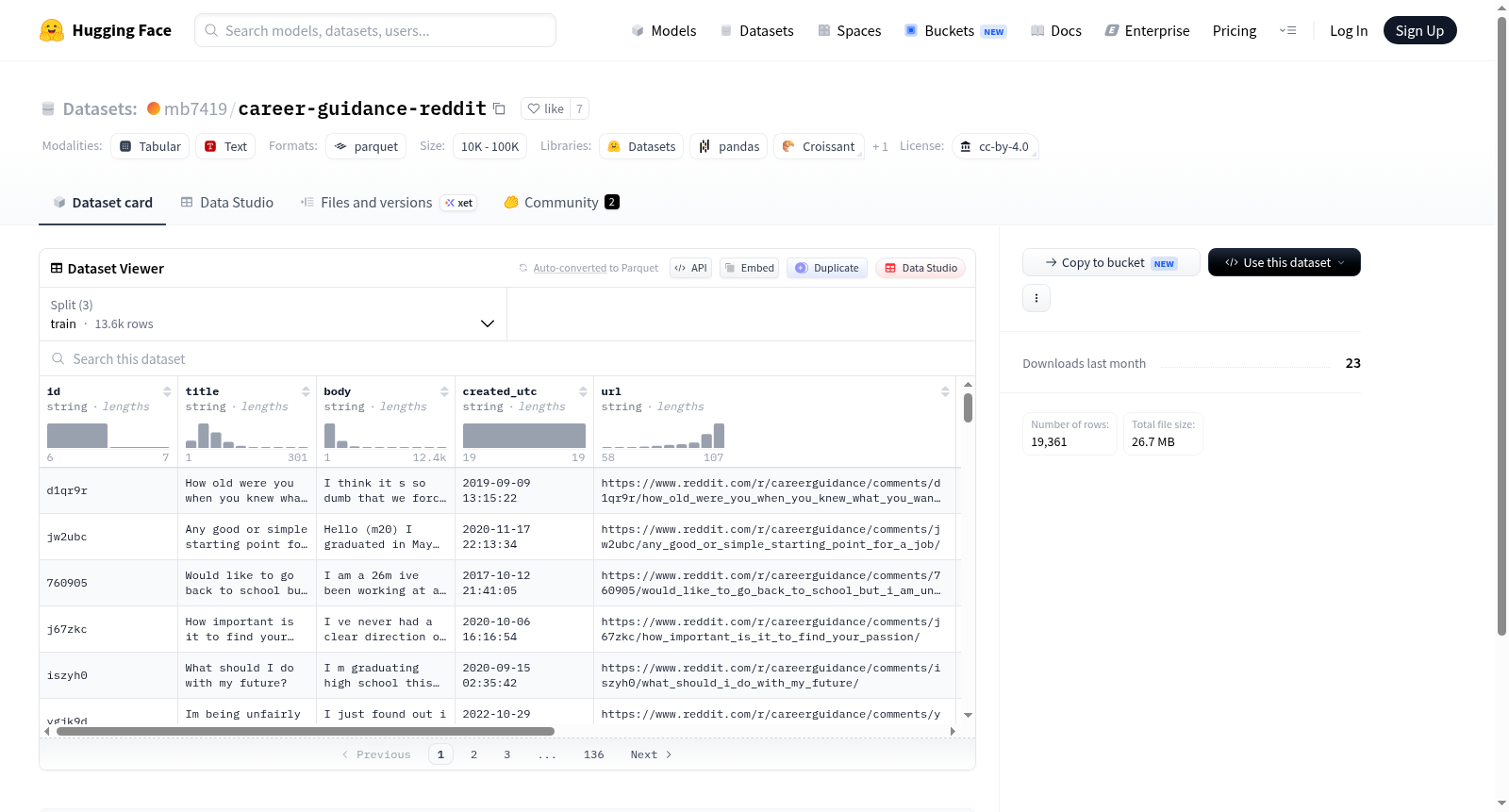The width and height of the screenshot is (1509, 812).
Task: Open the mb7419 user profile link
Action: click(x=195, y=108)
